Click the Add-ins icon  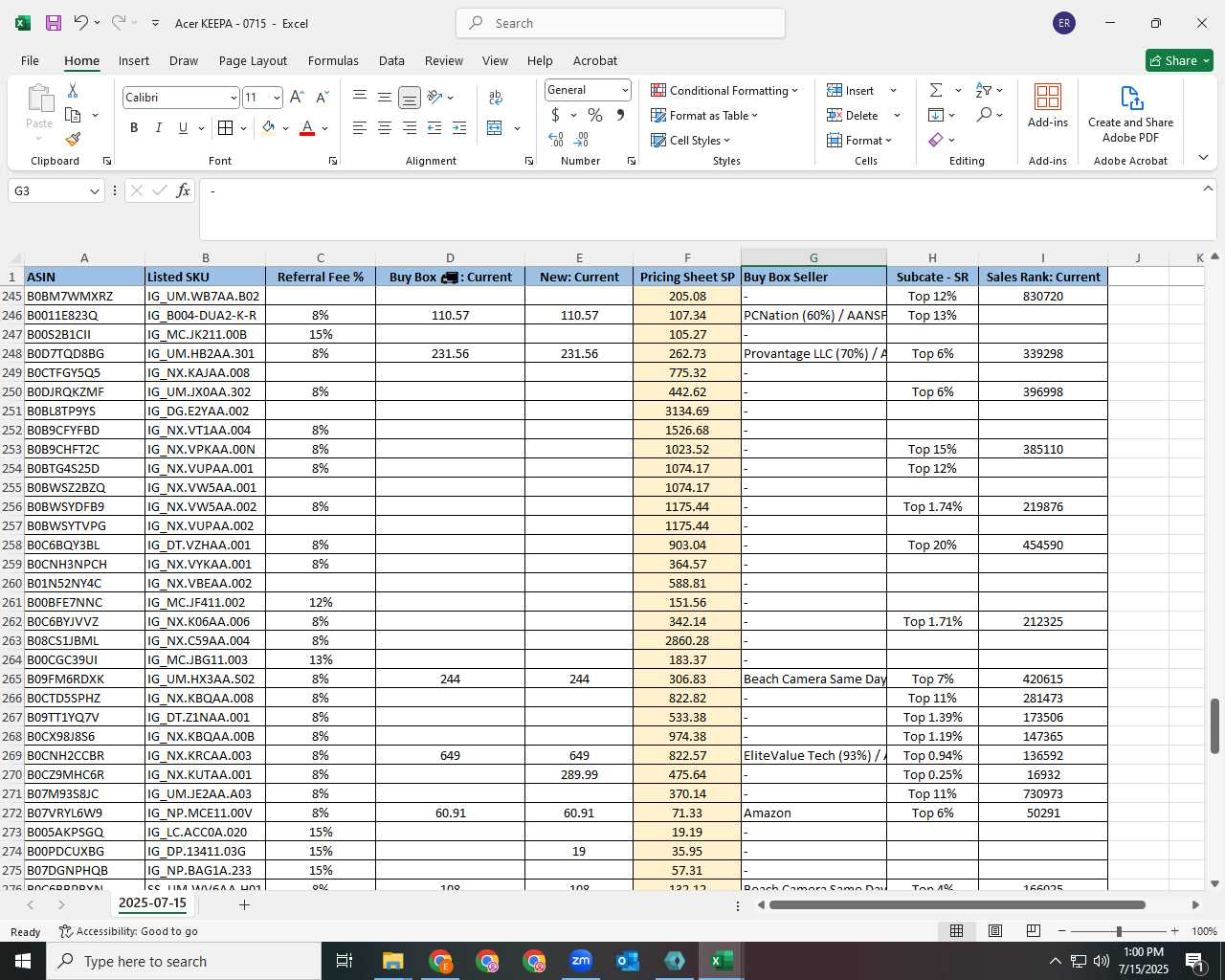tap(1048, 105)
